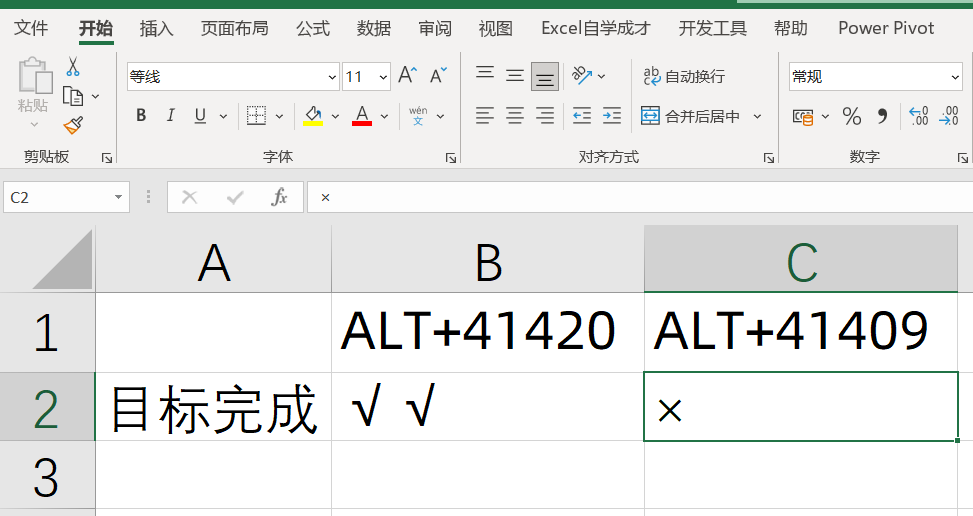Screen dimensions: 973x516
Task: Click the text orientation icon
Action: [581, 76]
